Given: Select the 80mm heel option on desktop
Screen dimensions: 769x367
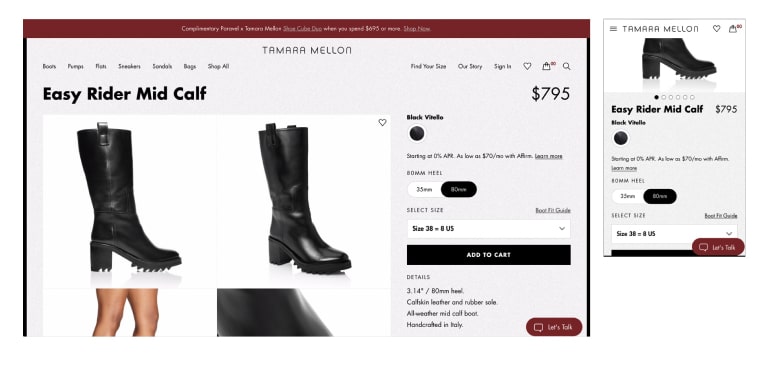Looking at the screenshot, I should (x=459, y=189).
